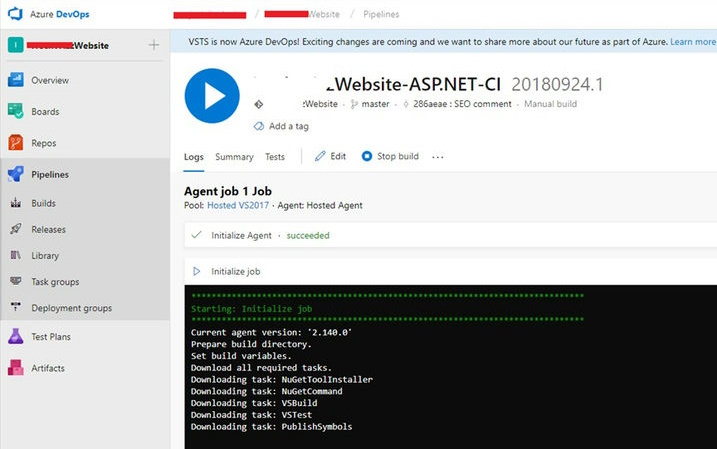Click 'Downloading task: VSBuild' log line

[254, 403]
